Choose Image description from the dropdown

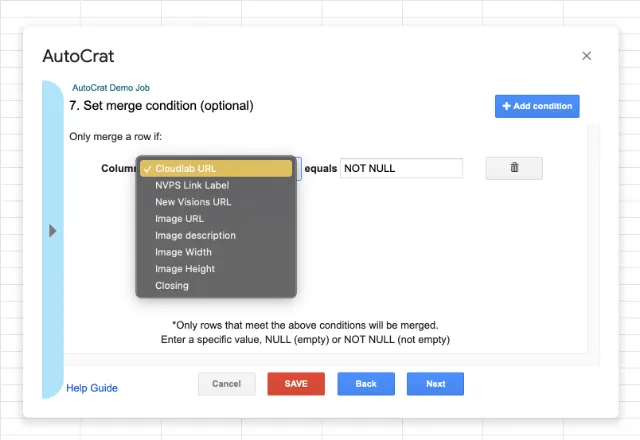[x=195, y=235]
